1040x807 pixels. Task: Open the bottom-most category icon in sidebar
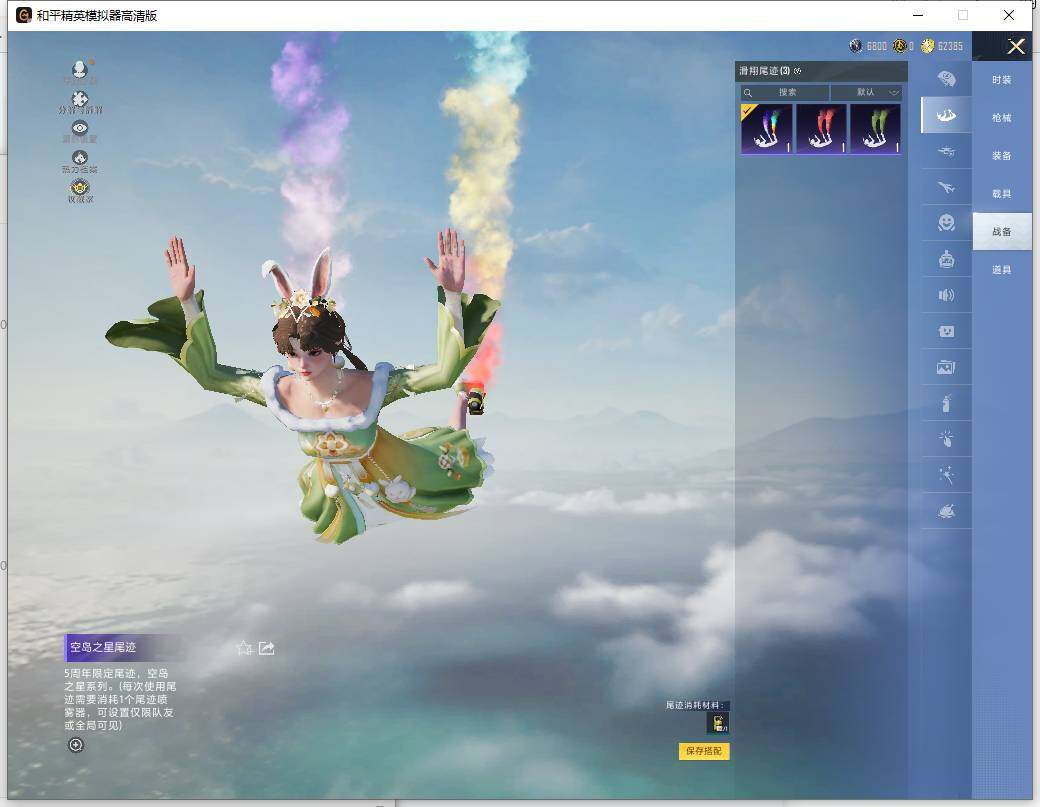pos(946,511)
